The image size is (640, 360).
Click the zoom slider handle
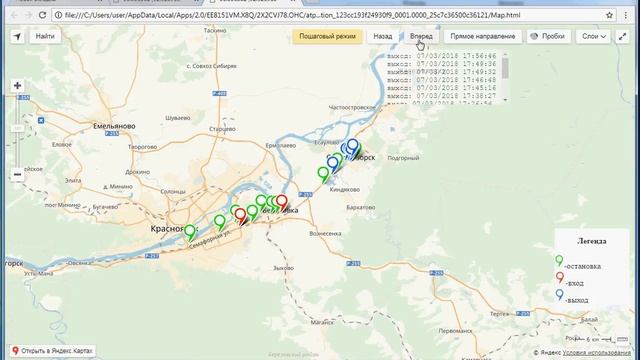tap(17, 128)
